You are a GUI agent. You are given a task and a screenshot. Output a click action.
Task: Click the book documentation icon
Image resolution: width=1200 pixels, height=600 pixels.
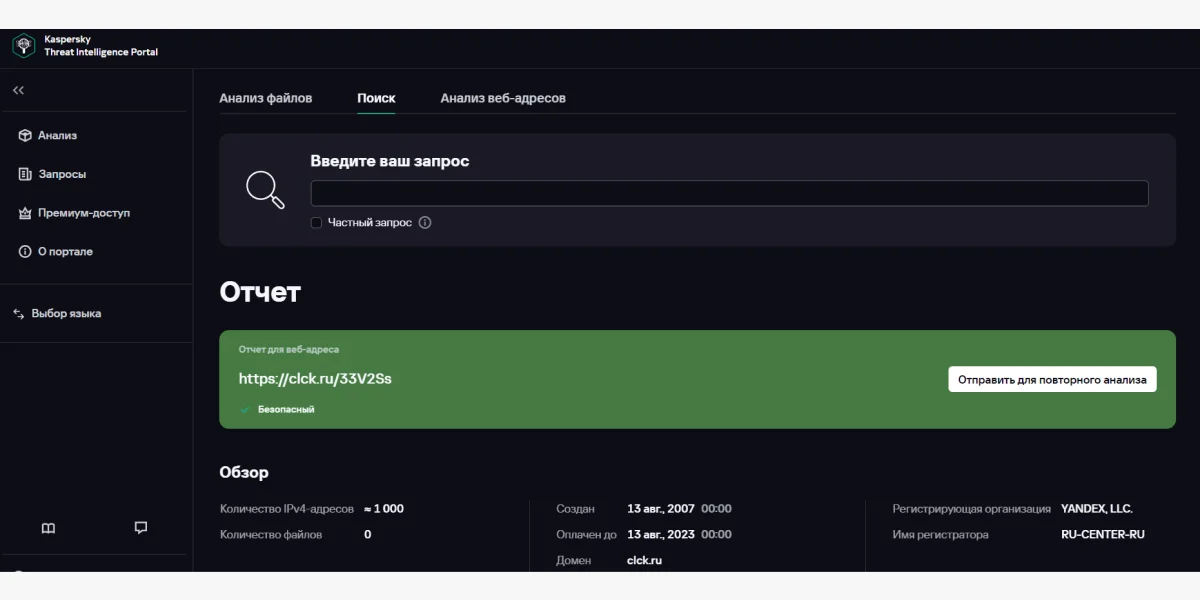(x=48, y=528)
